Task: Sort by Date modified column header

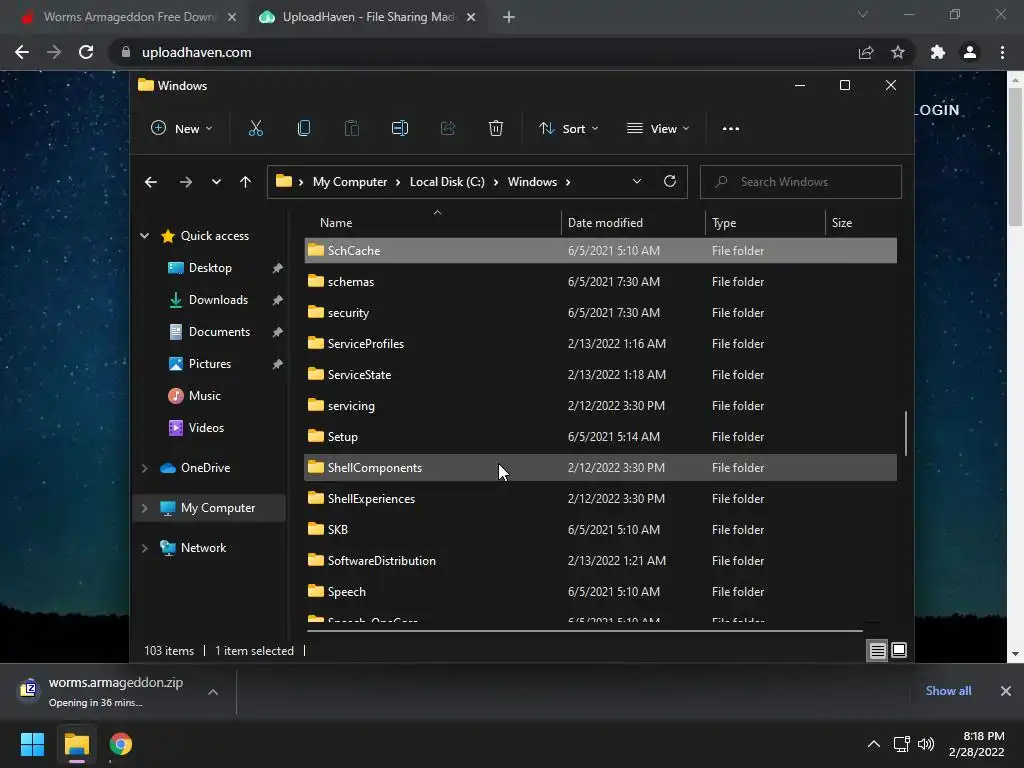Action: tap(633, 223)
